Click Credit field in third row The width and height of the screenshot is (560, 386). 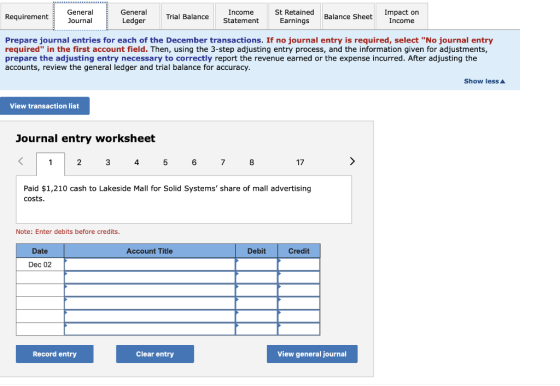(299, 290)
